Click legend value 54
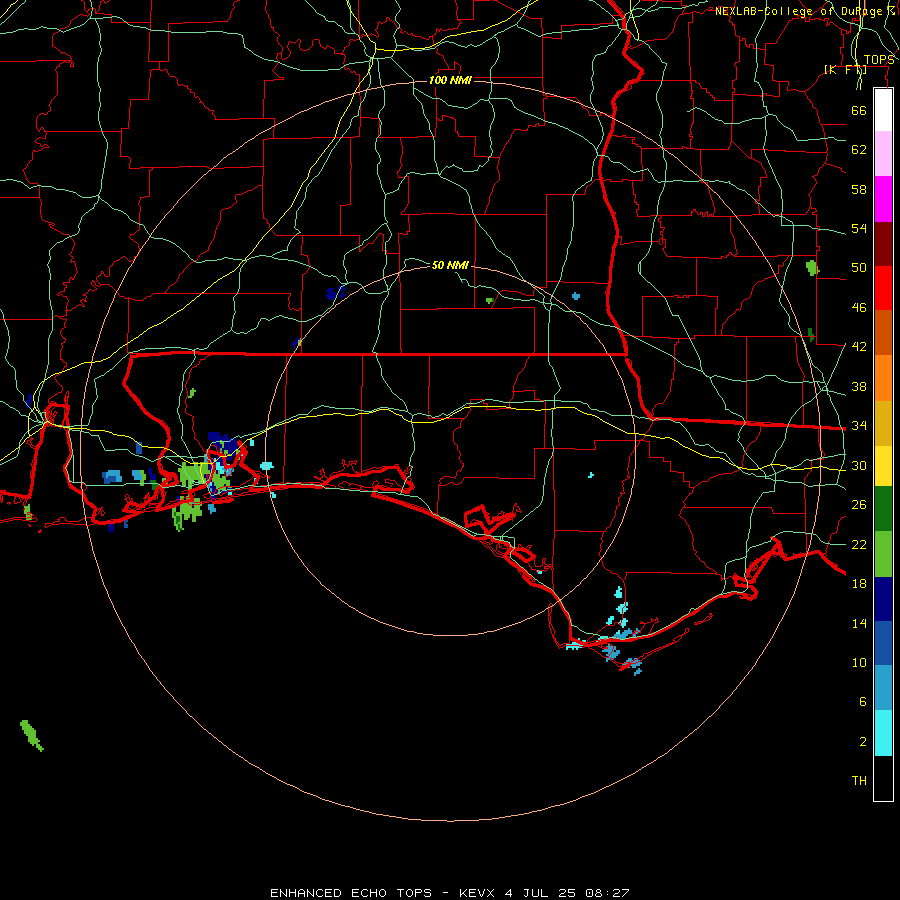 pyautogui.click(x=859, y=228)
